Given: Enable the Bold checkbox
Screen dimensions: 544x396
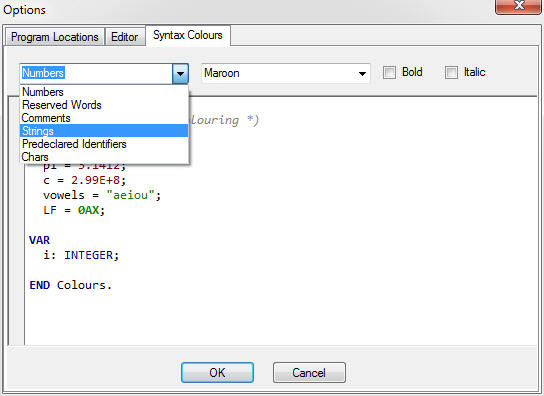Looking at the screenshot, I should coord(389,73).
